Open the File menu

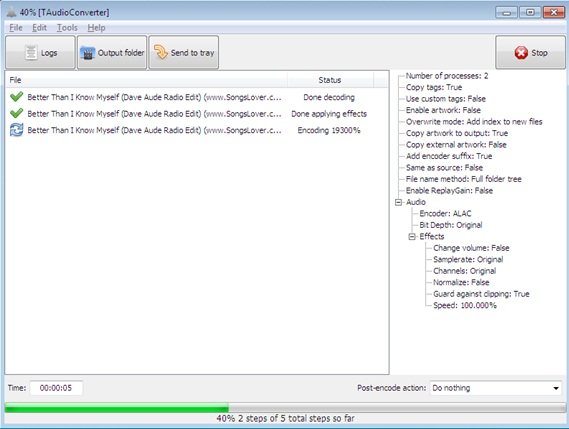point(16,28)
